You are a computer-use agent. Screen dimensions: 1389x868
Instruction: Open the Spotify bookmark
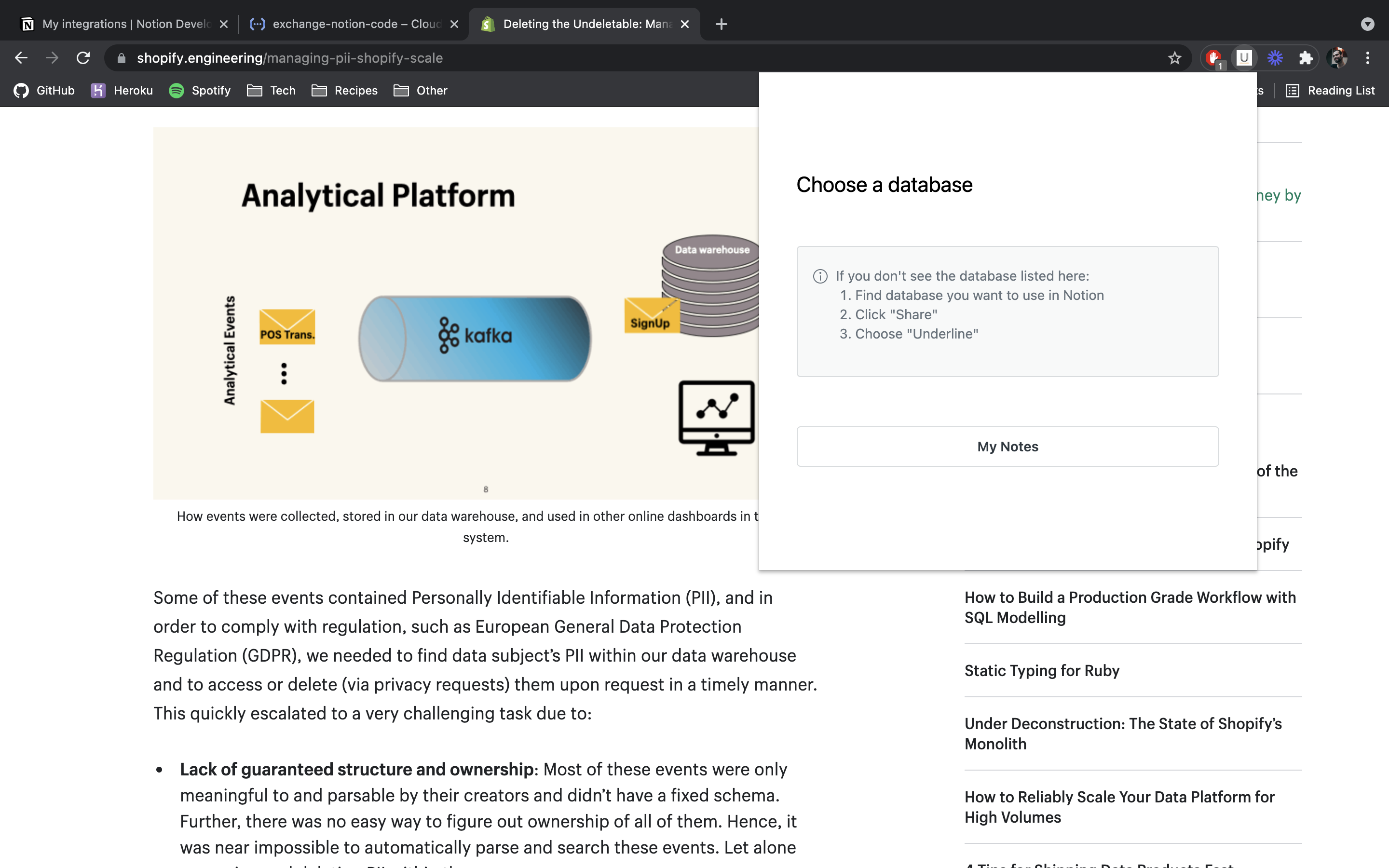coord(200,90)
